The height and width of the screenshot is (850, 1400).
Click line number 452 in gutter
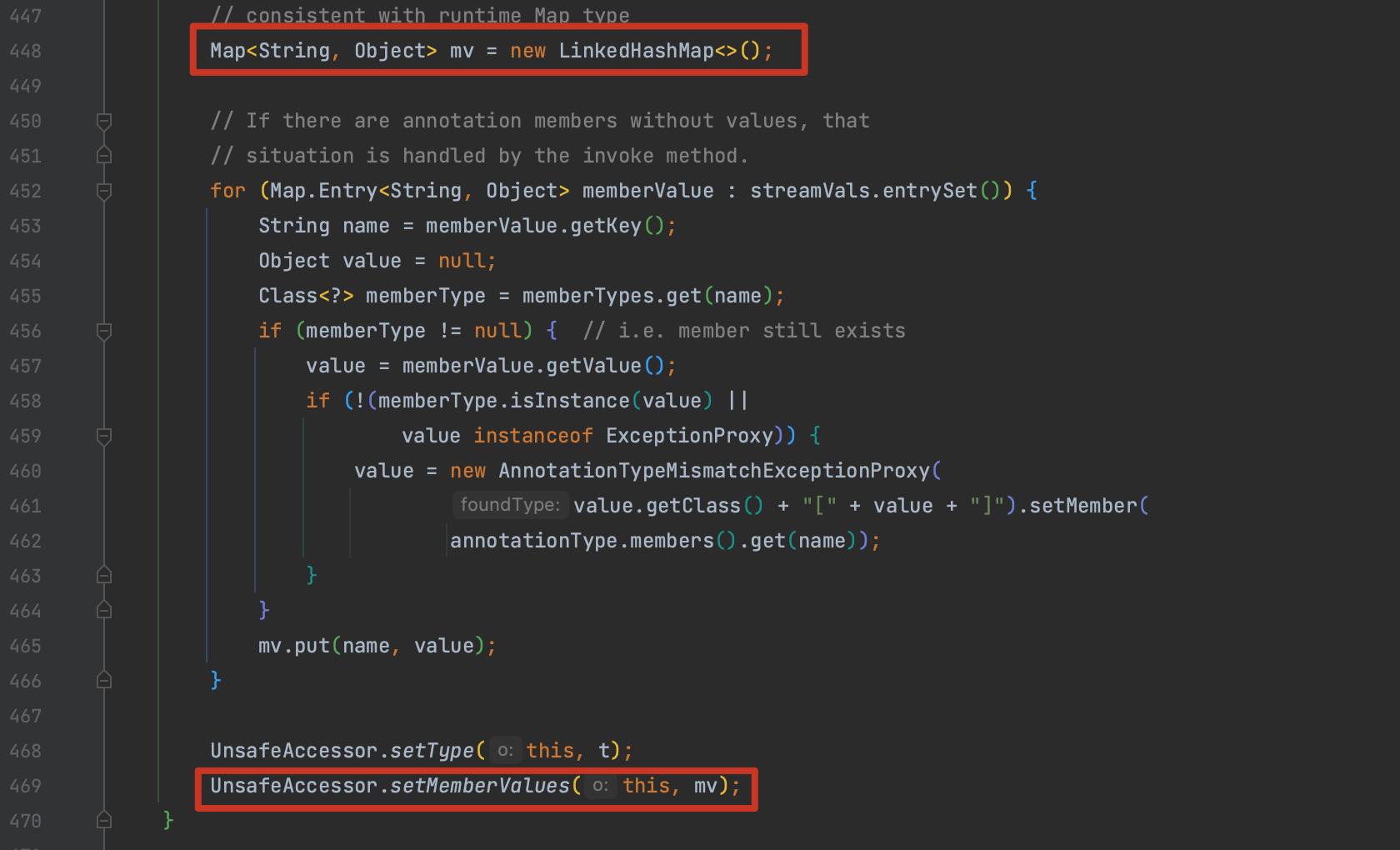(26, 191)
